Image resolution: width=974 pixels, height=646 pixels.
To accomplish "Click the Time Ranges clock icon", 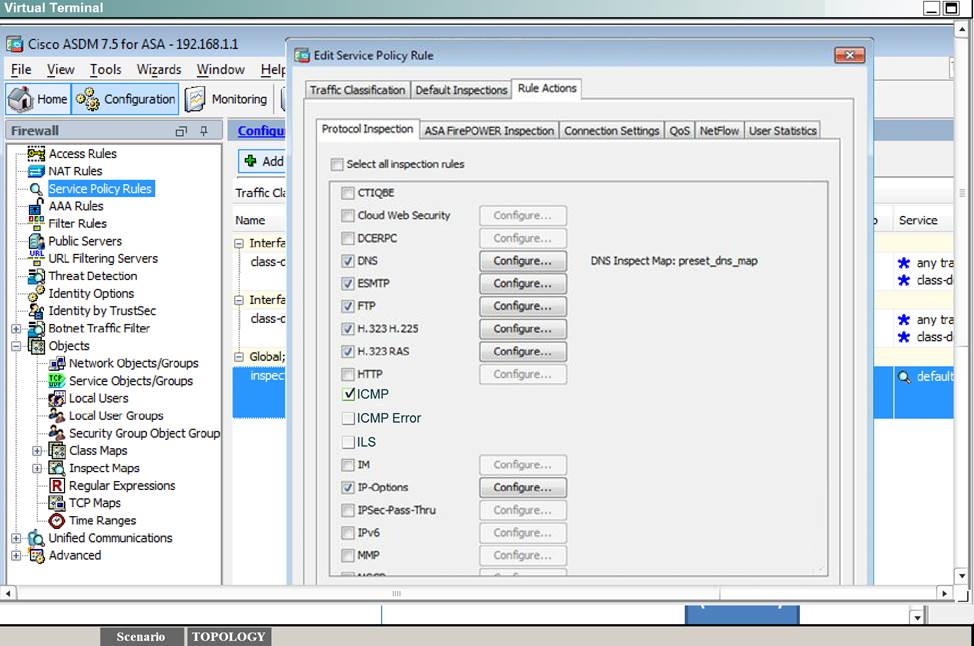I will pos(57,521).
